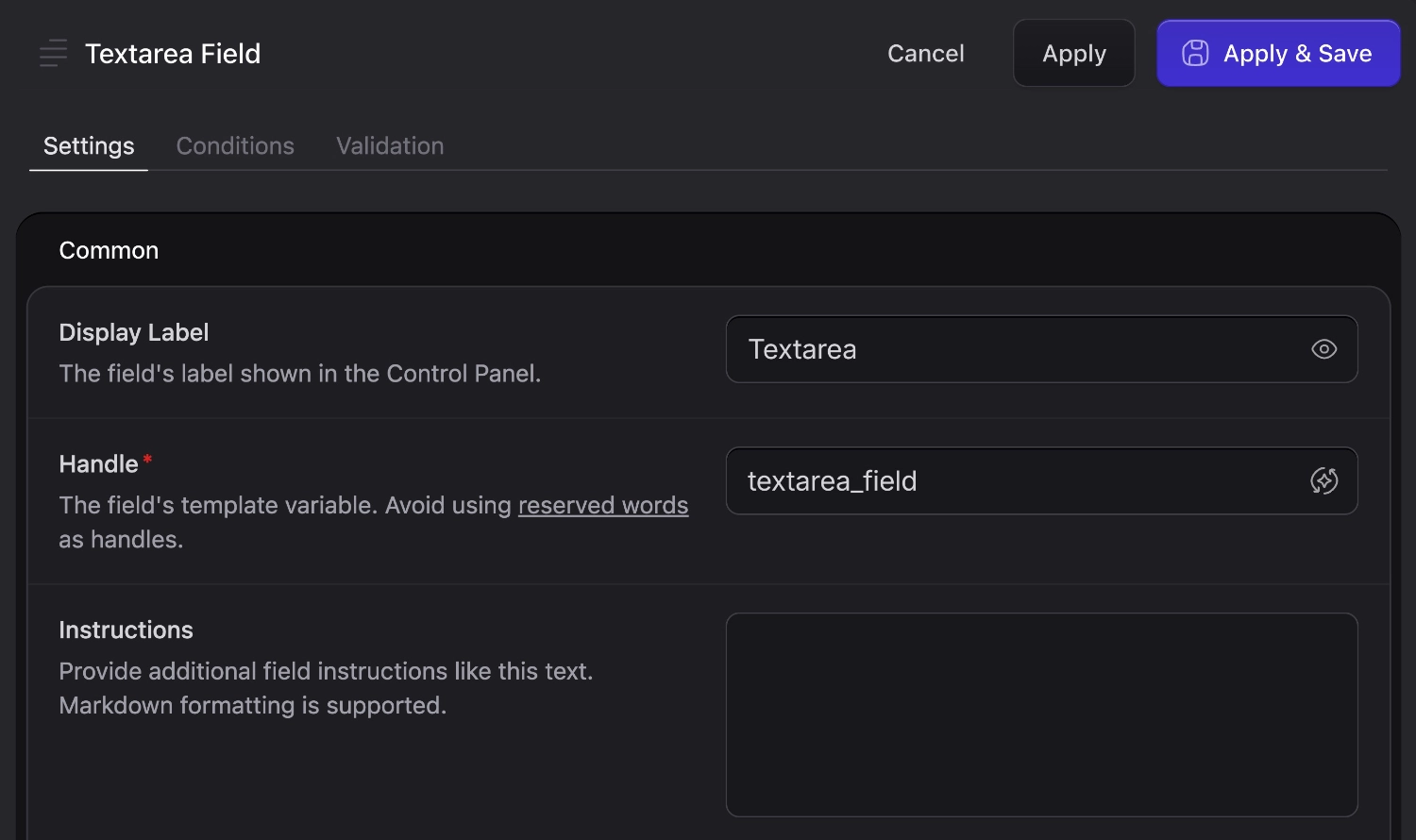1416x840 pixels.
Task: Switch to the Validation tab
Action: (389, 145)
